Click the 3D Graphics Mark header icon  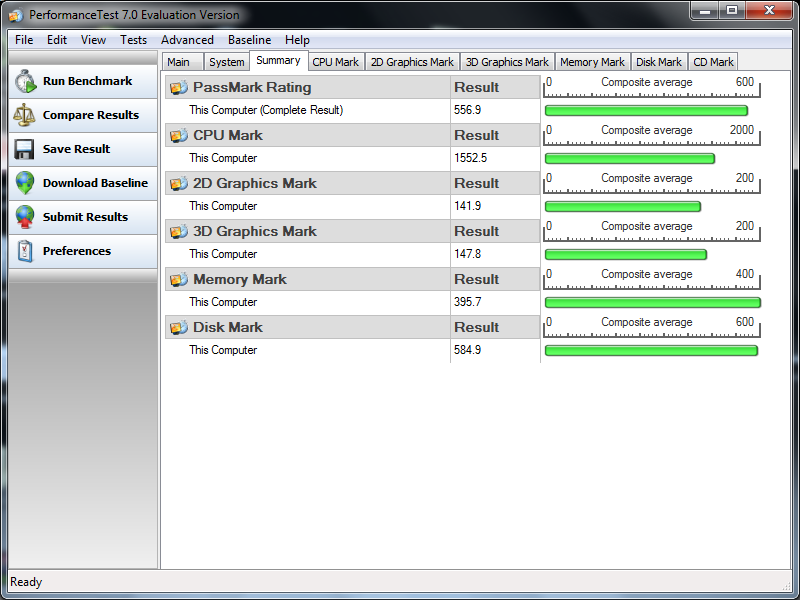179,231
